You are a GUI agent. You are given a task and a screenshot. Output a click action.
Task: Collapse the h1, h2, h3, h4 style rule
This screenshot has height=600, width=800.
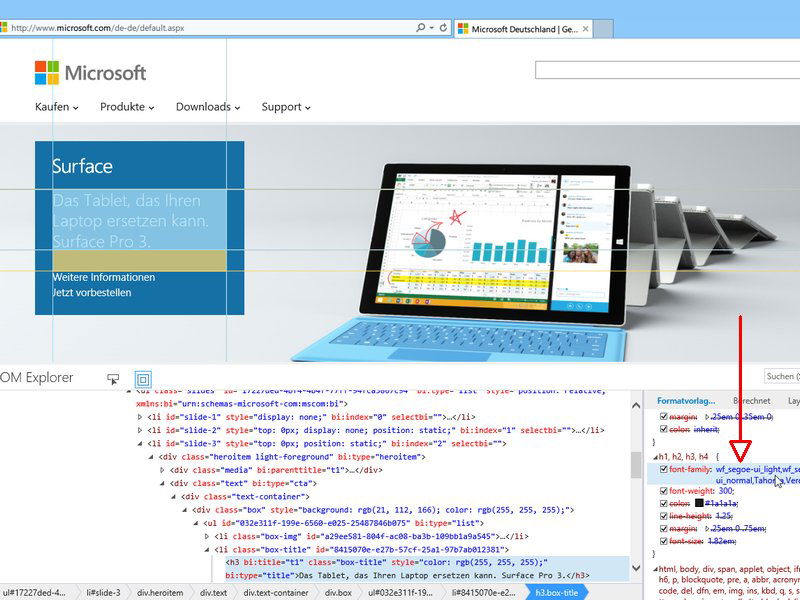[x=656, y=457]
